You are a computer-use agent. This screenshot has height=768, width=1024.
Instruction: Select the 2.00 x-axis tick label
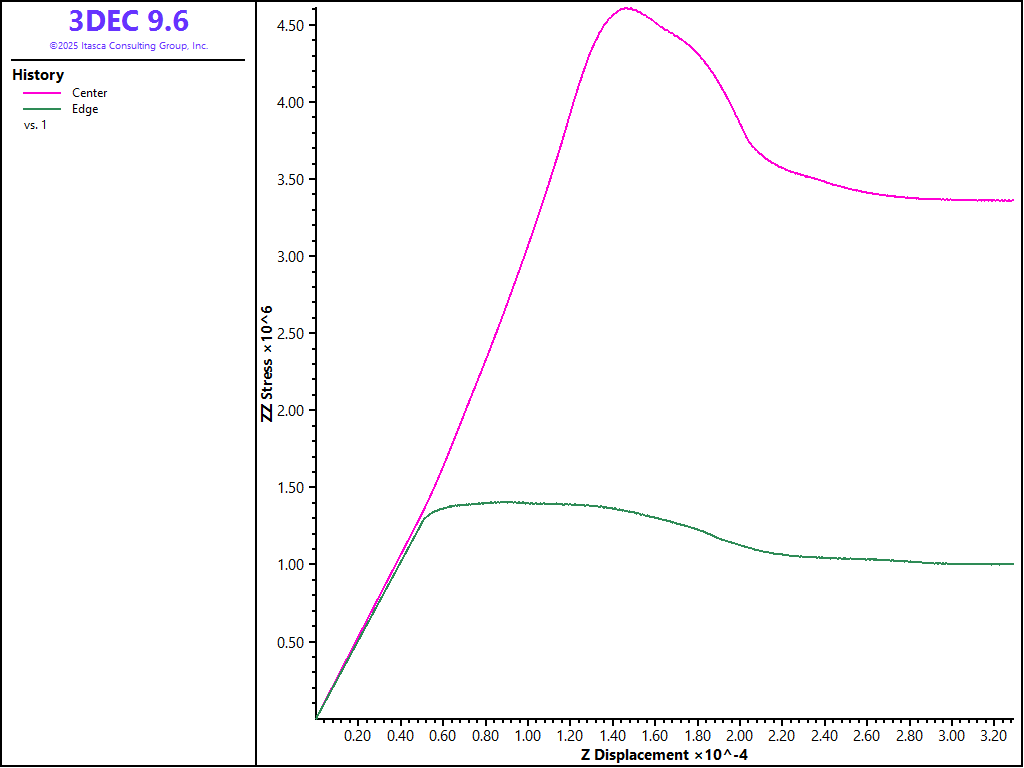coord(739,736)
